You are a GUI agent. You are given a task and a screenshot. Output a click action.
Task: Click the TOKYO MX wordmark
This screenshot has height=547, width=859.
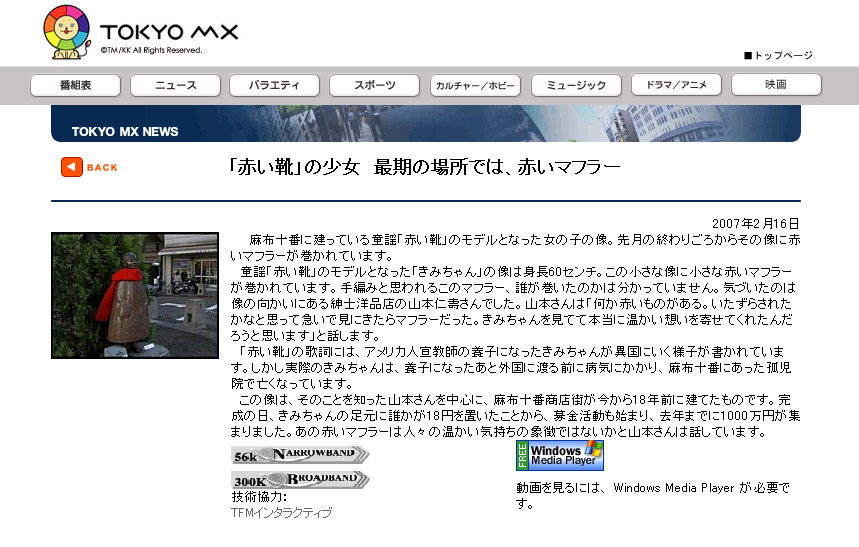click(169, 32)
